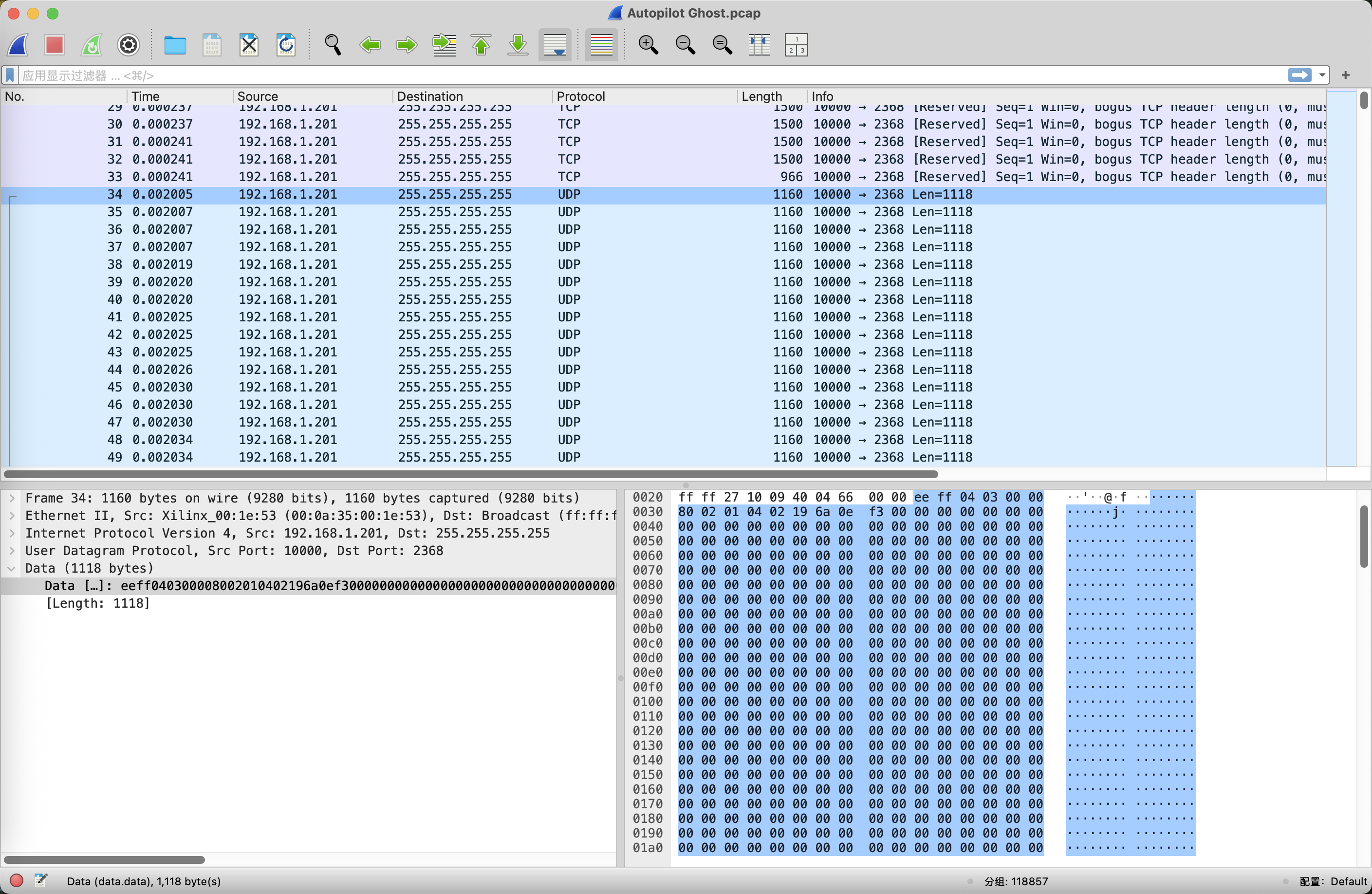Click the Data (data.data) status text
Viewport: 1372px width, 894px height.
144,881
